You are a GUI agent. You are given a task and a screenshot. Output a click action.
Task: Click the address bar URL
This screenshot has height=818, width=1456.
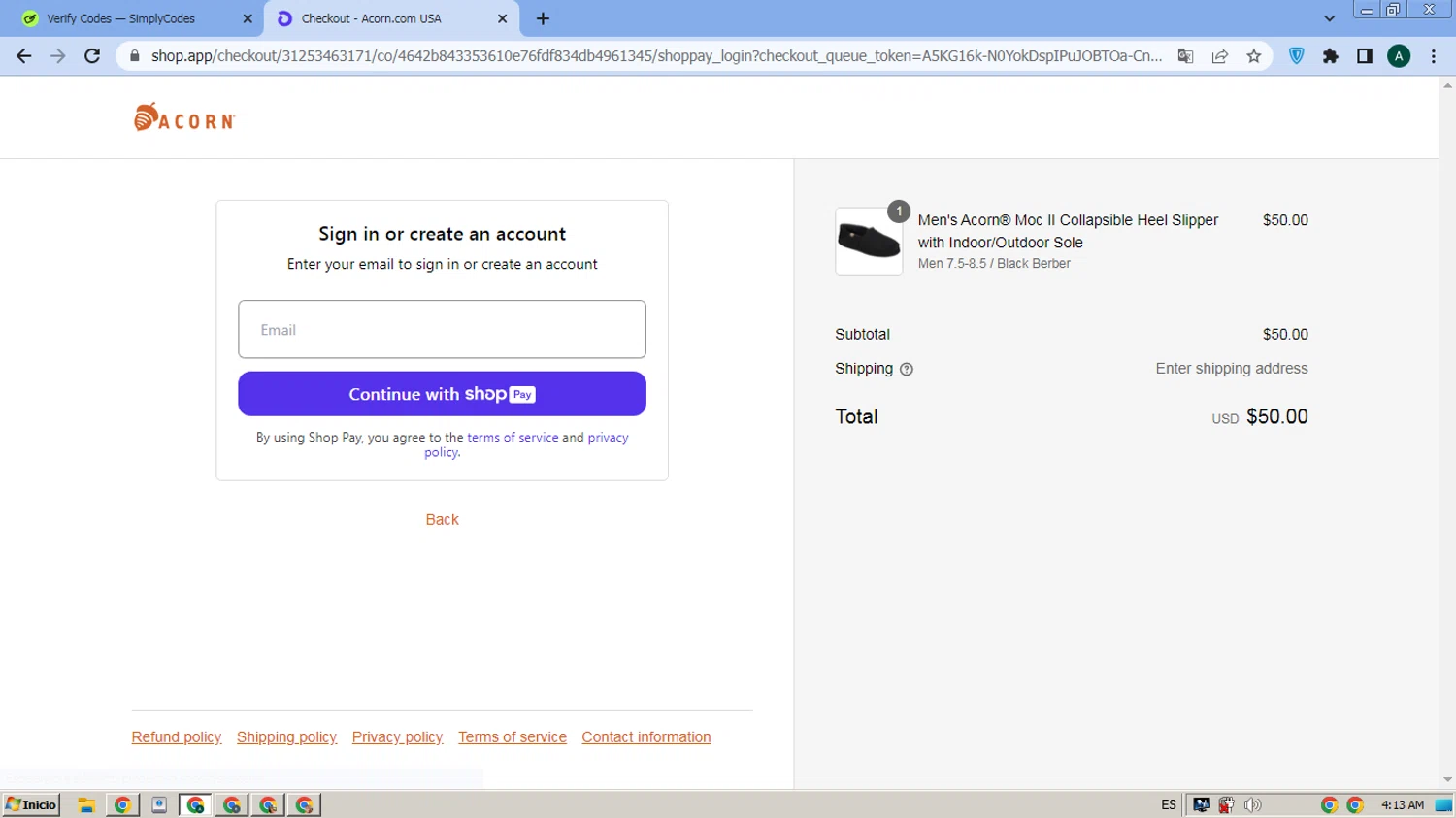(656, 56)
